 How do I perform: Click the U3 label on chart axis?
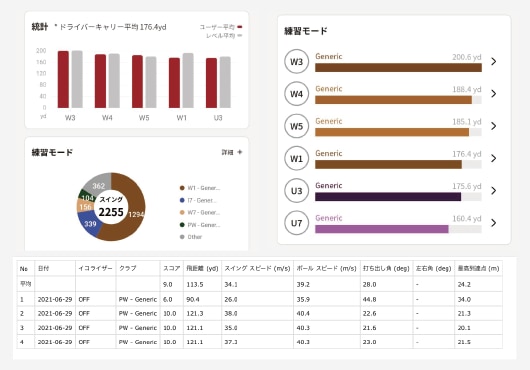pos(218,118)
